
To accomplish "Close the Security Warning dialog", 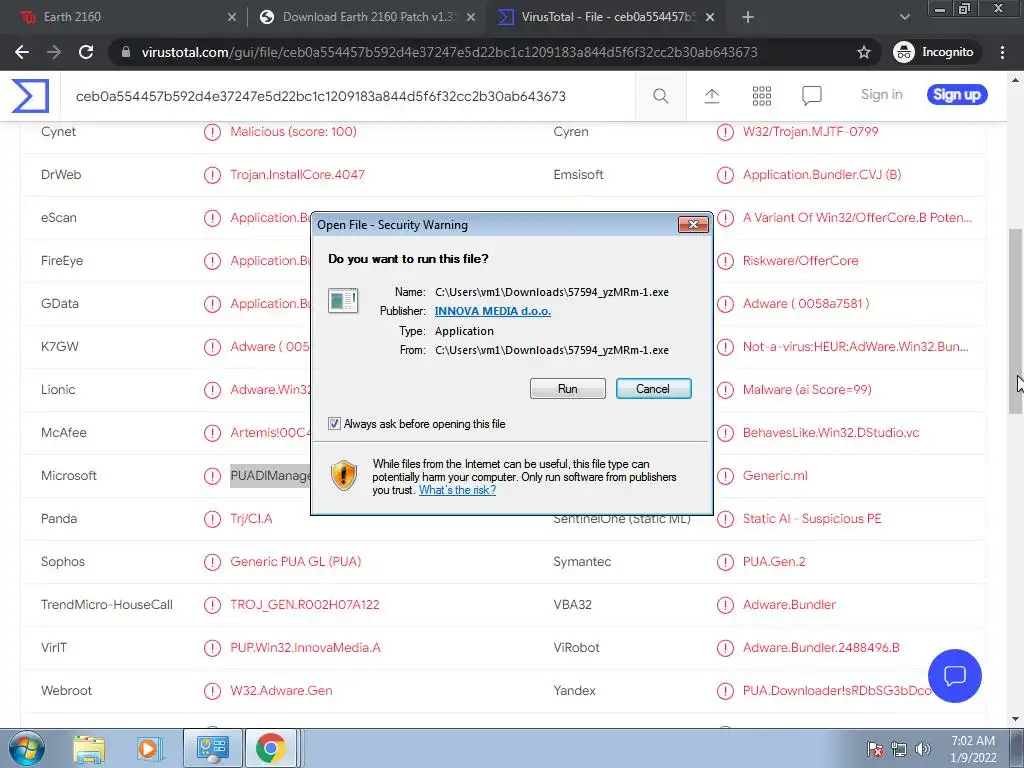I will pos(693,225).
